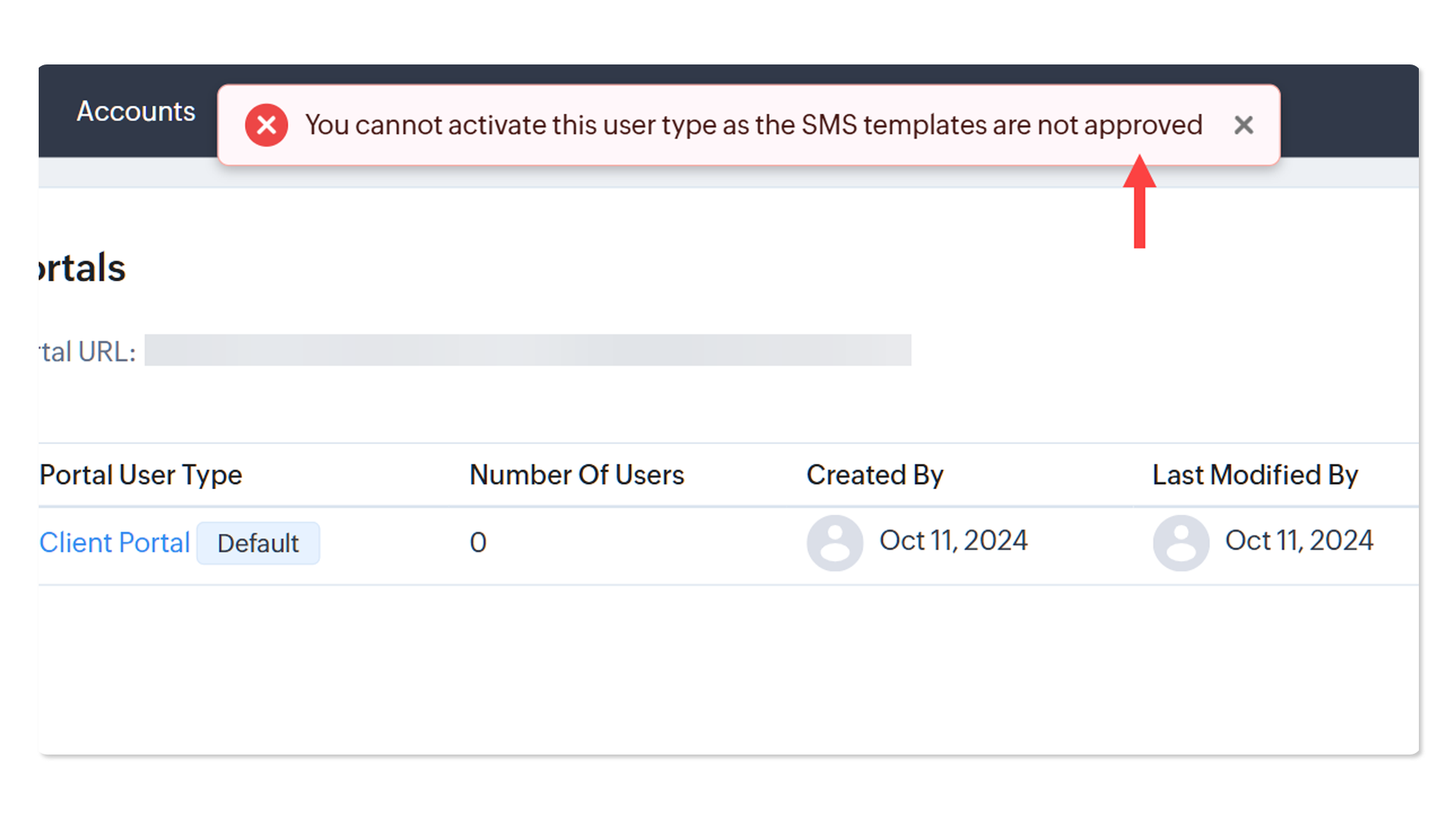Open the Client Portal user type
The width and height of the screenshot is (1456, 819).
point(115,543)
